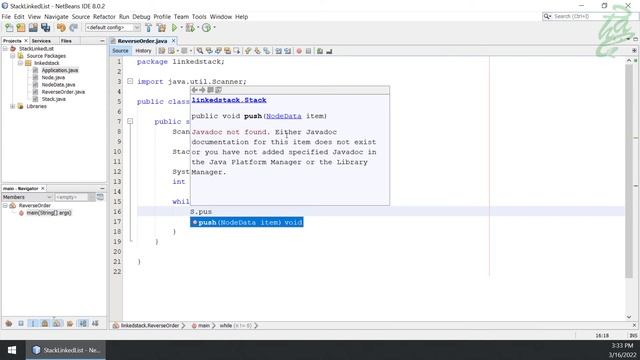The height and width of the screenshot is (360, 640).
Task: Click Find Next Occurrence editor icon
Action: (x=218, y=51)
